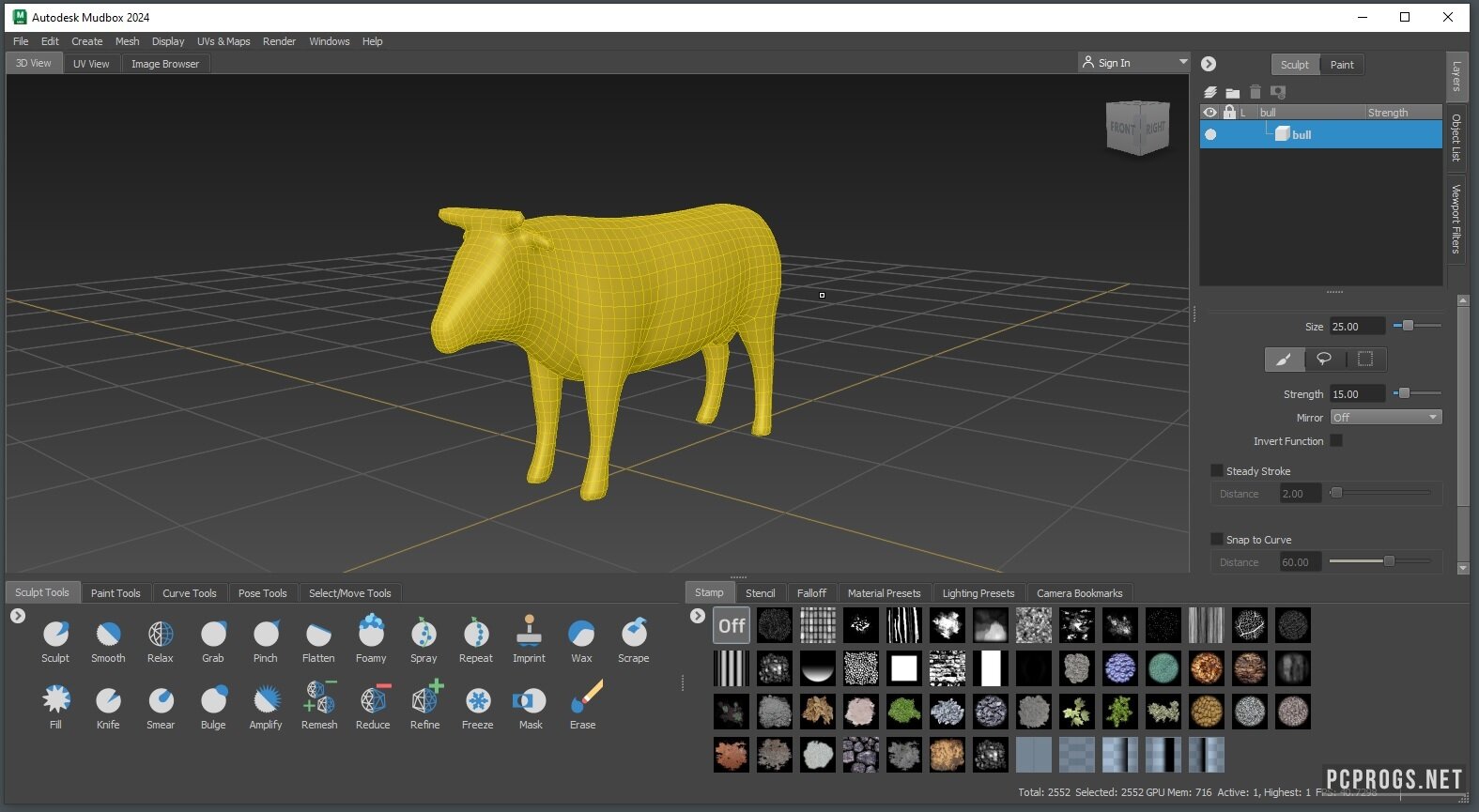The width and height of the screenshot is (1479, 812).
Task: Select the Wax tool
Action: 581,635
